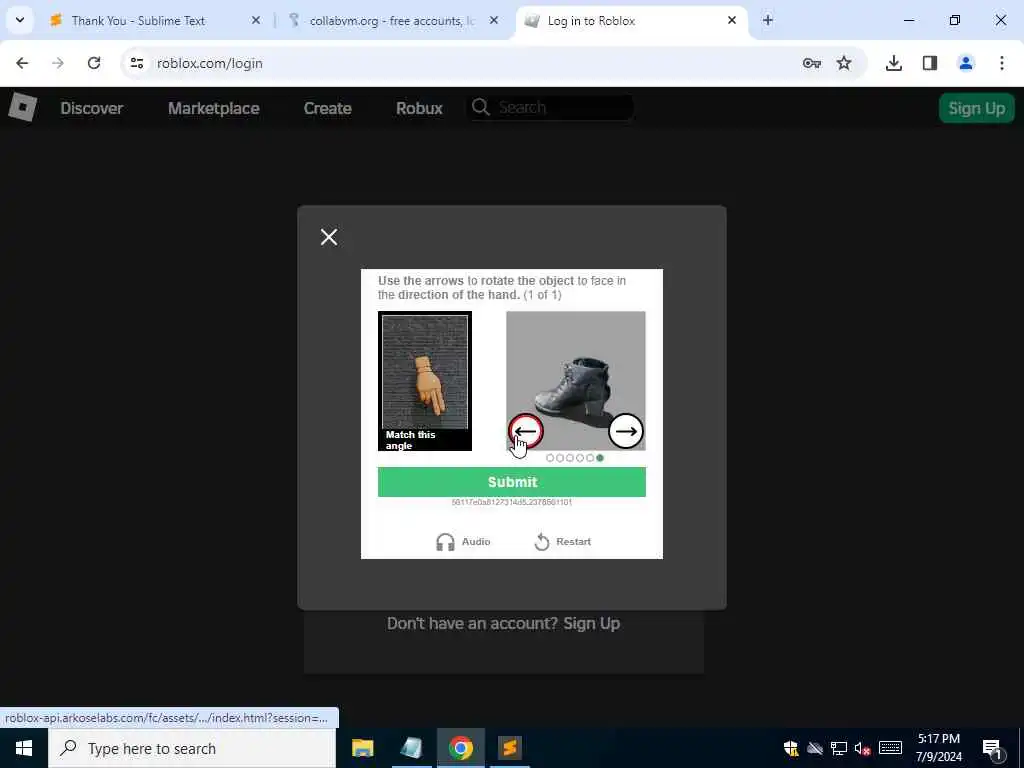Go back to the previous page

tap(22, 63)
